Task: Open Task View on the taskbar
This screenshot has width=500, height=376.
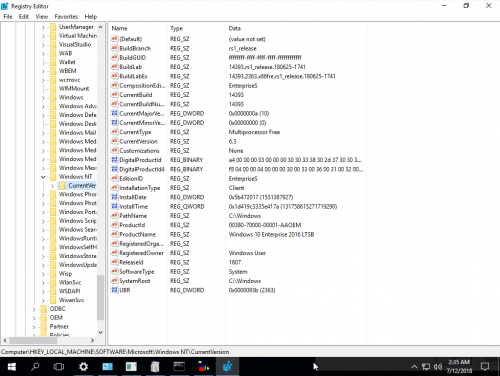Action: coord(59,367)
